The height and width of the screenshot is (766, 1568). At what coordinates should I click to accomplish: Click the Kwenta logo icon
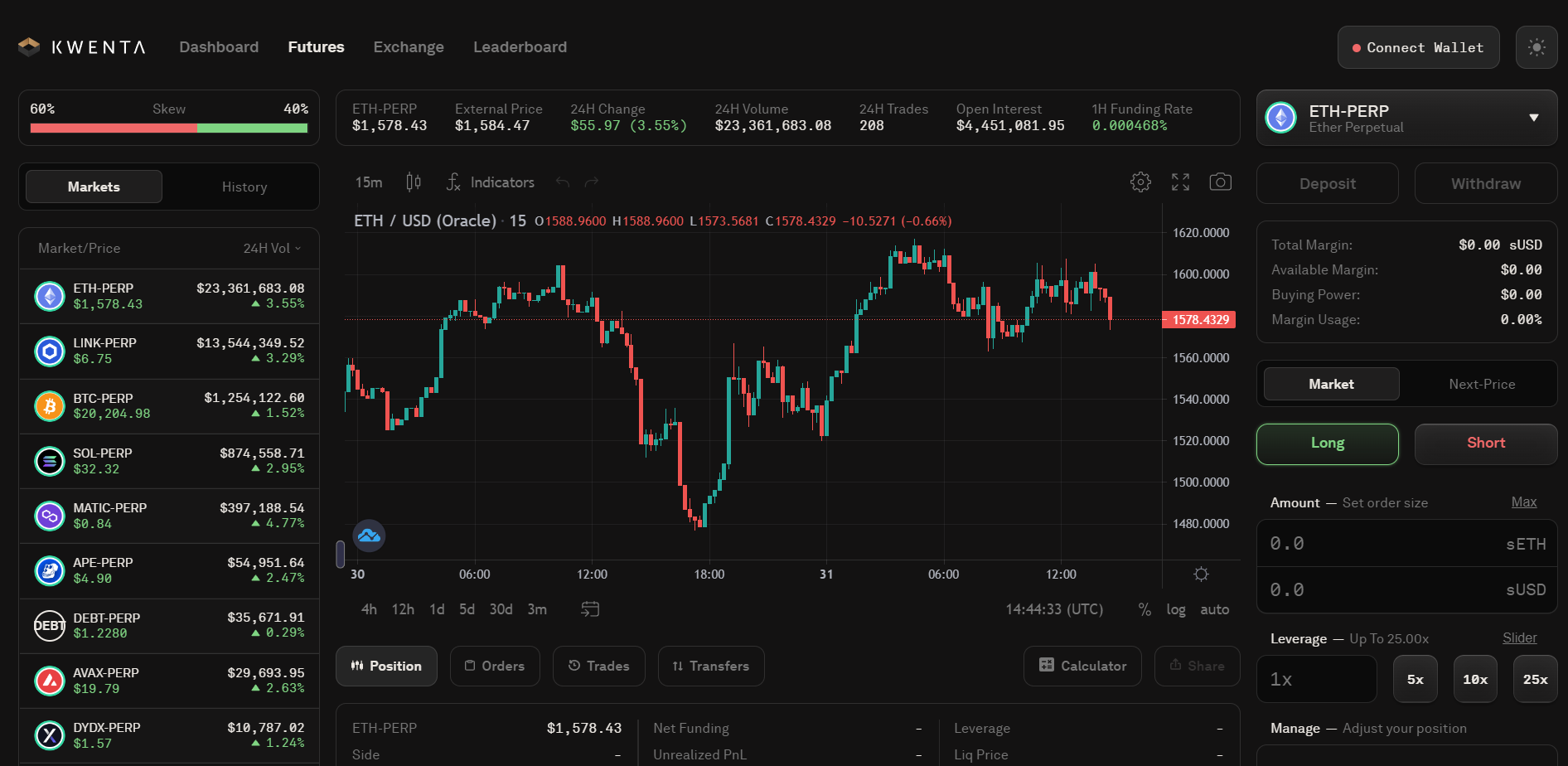point(29,47)
